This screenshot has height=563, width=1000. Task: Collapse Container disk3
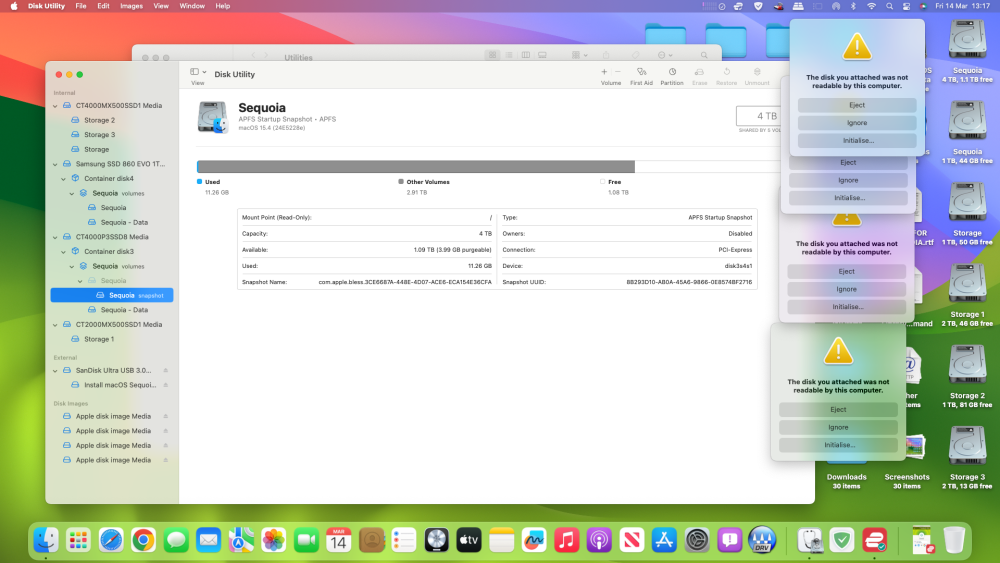point(64,252)
